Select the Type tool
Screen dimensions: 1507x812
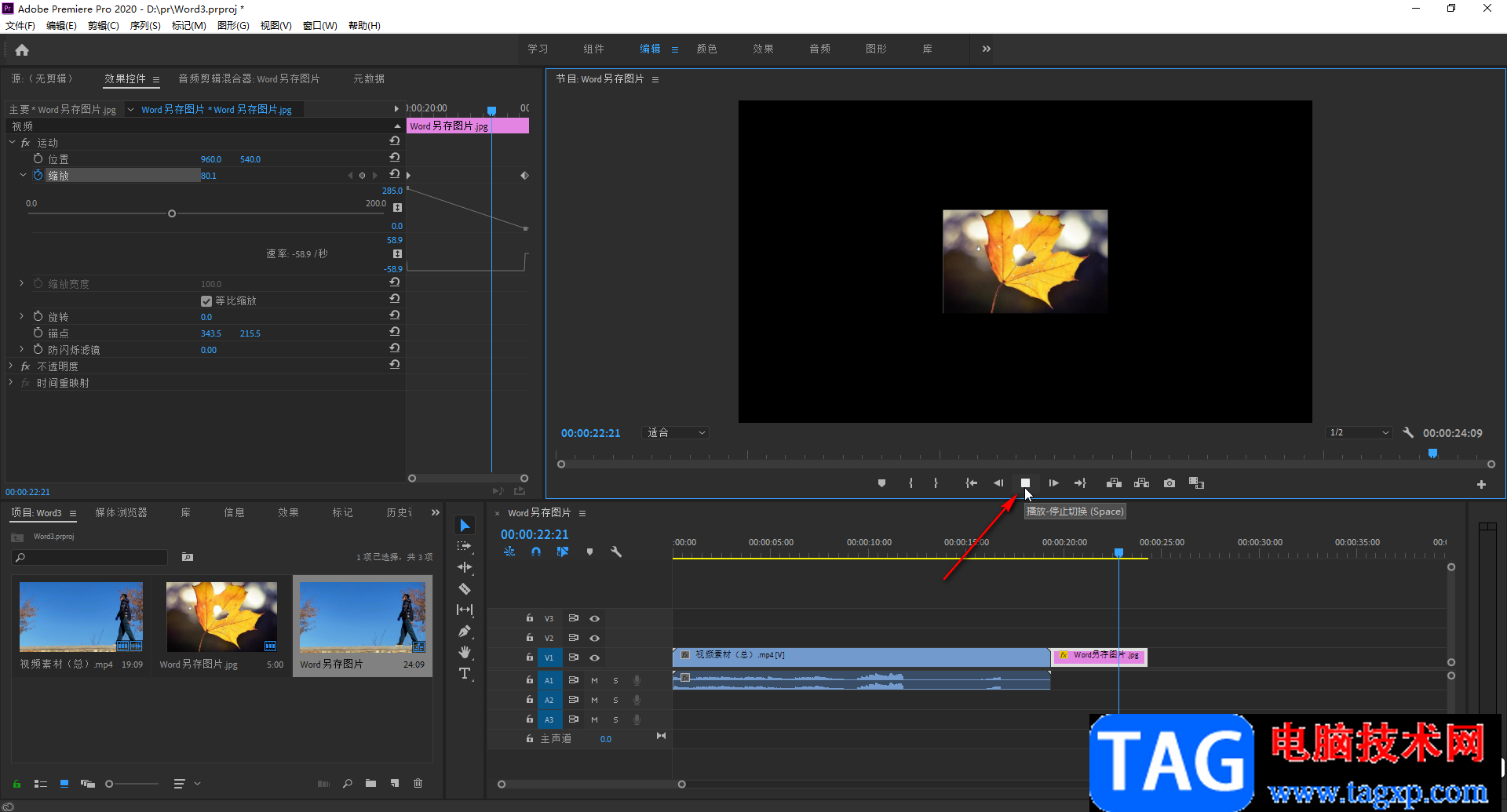point(465,673)
